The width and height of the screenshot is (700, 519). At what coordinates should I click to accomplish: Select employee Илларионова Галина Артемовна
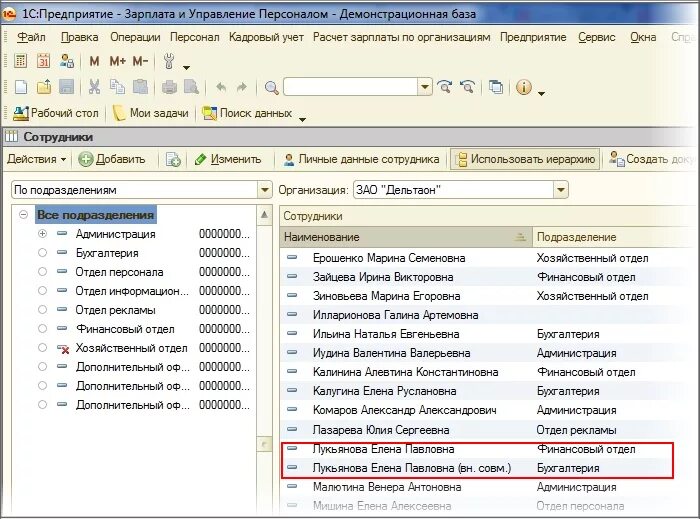click(x=396, y=315)
